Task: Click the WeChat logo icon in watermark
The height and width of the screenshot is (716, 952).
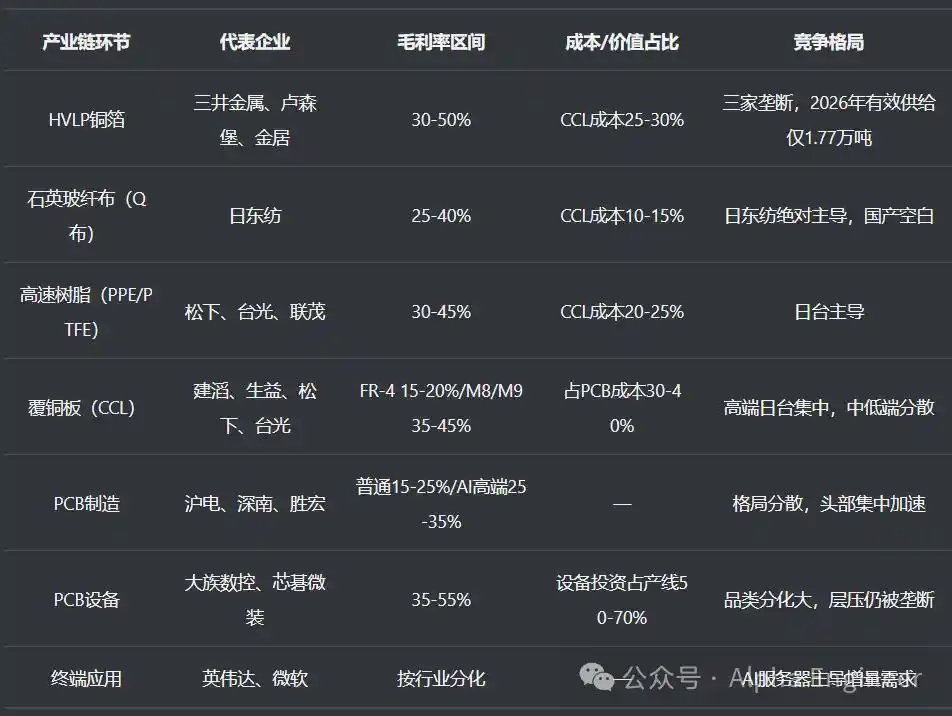Action: [x=597, y=677]
